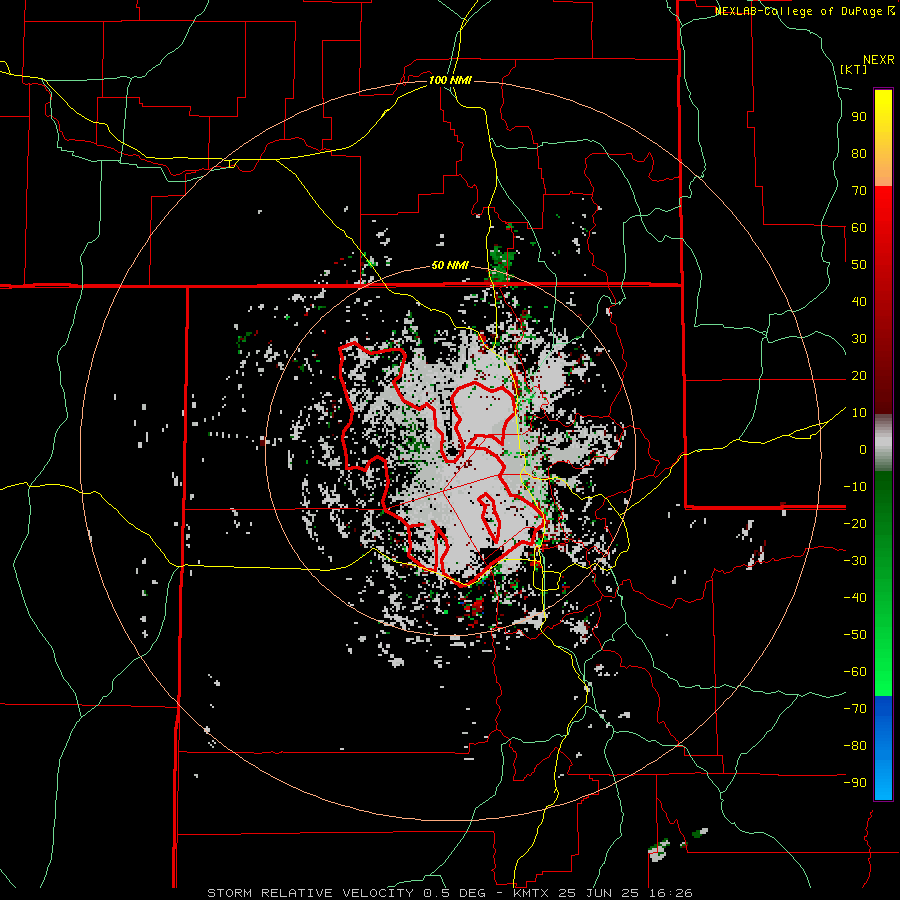900x900 pixels.
Task: Click the "50 NMI" range ring label
Action: tap(450, 265)
